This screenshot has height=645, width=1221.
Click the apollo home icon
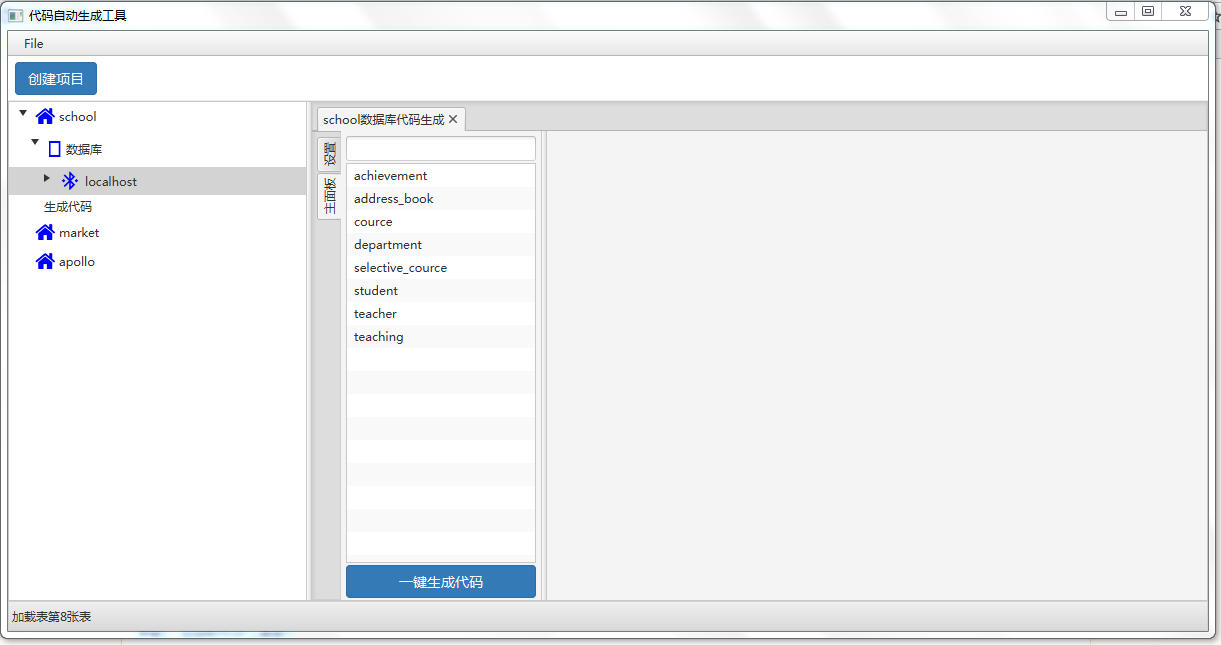[x=45, y=261]
